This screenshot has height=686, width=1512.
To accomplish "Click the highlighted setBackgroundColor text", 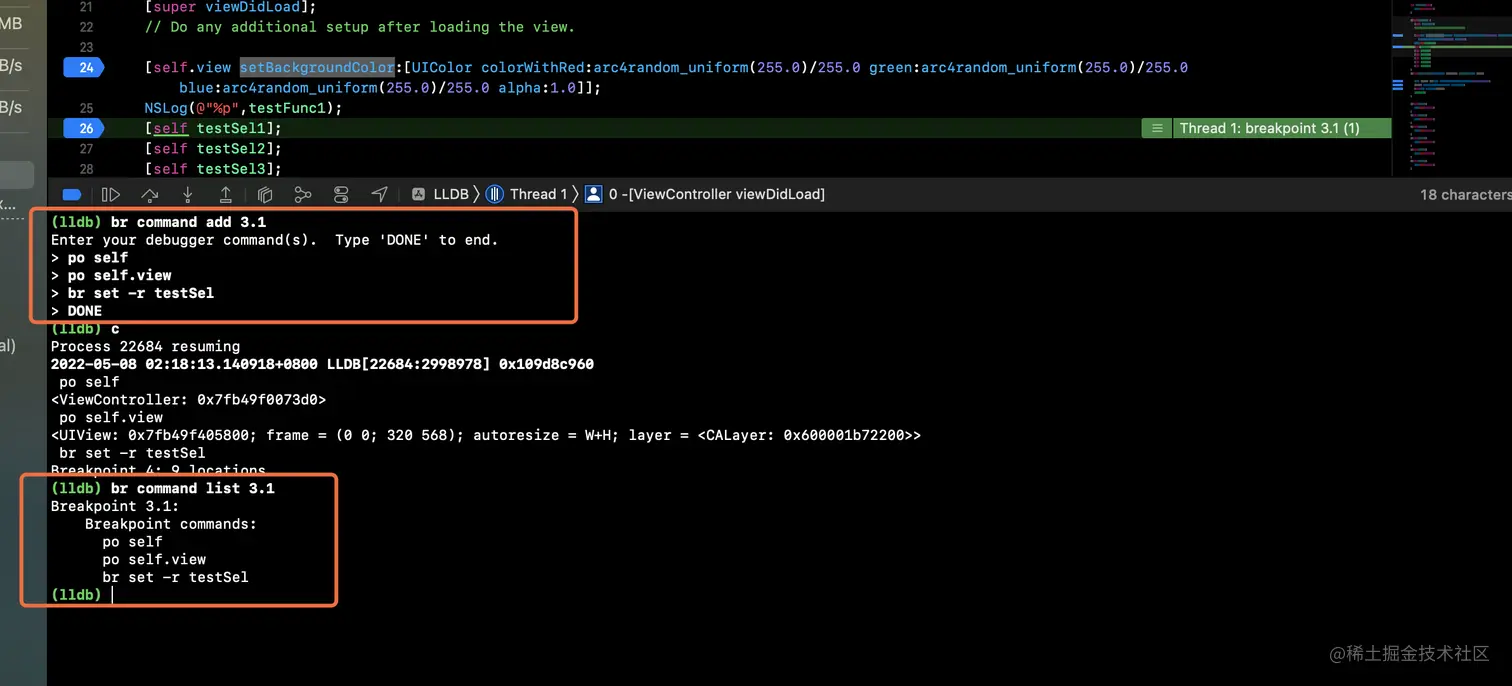I will (317, 67).
